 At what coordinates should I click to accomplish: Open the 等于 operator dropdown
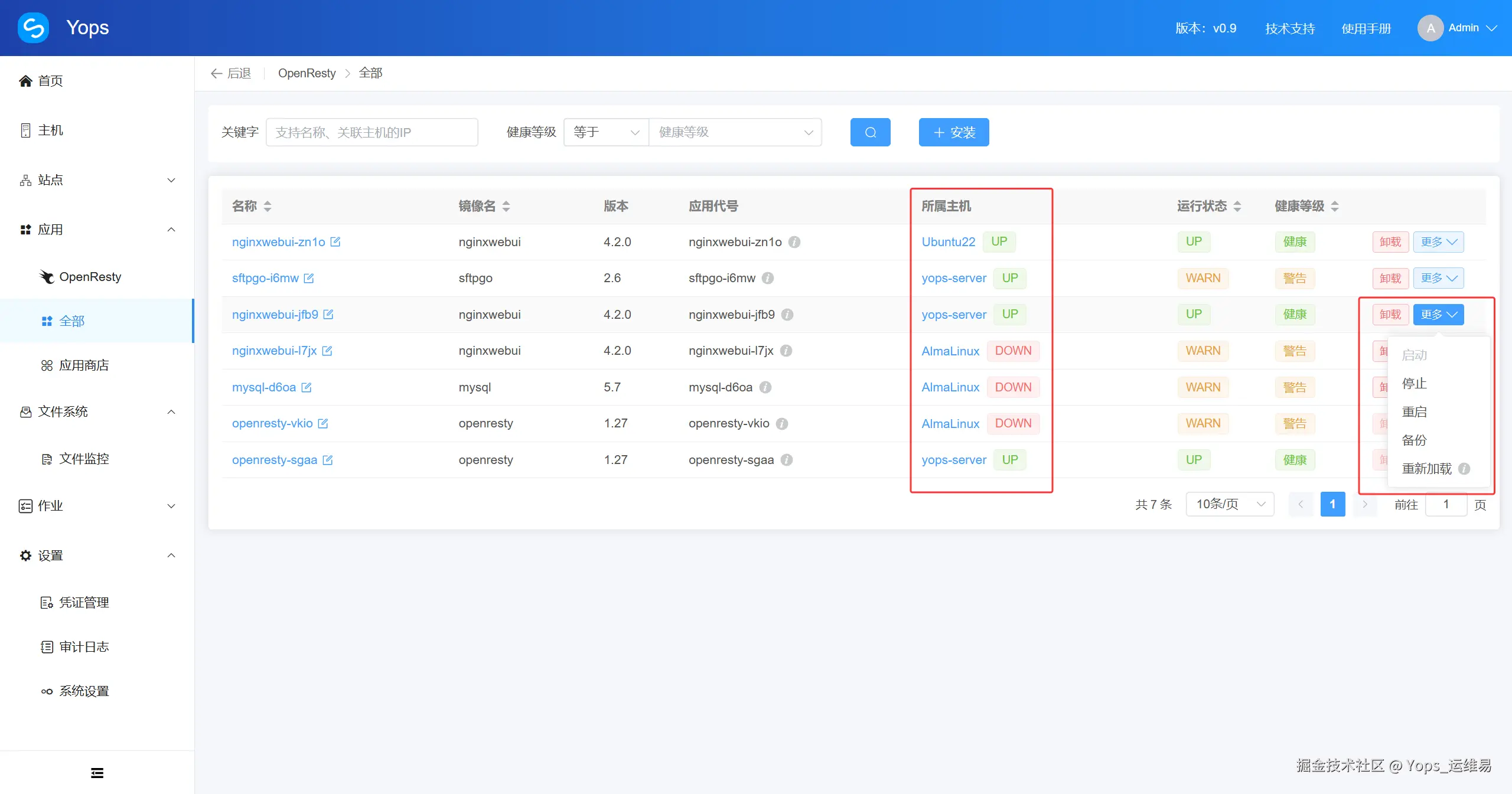click(606, 132)
